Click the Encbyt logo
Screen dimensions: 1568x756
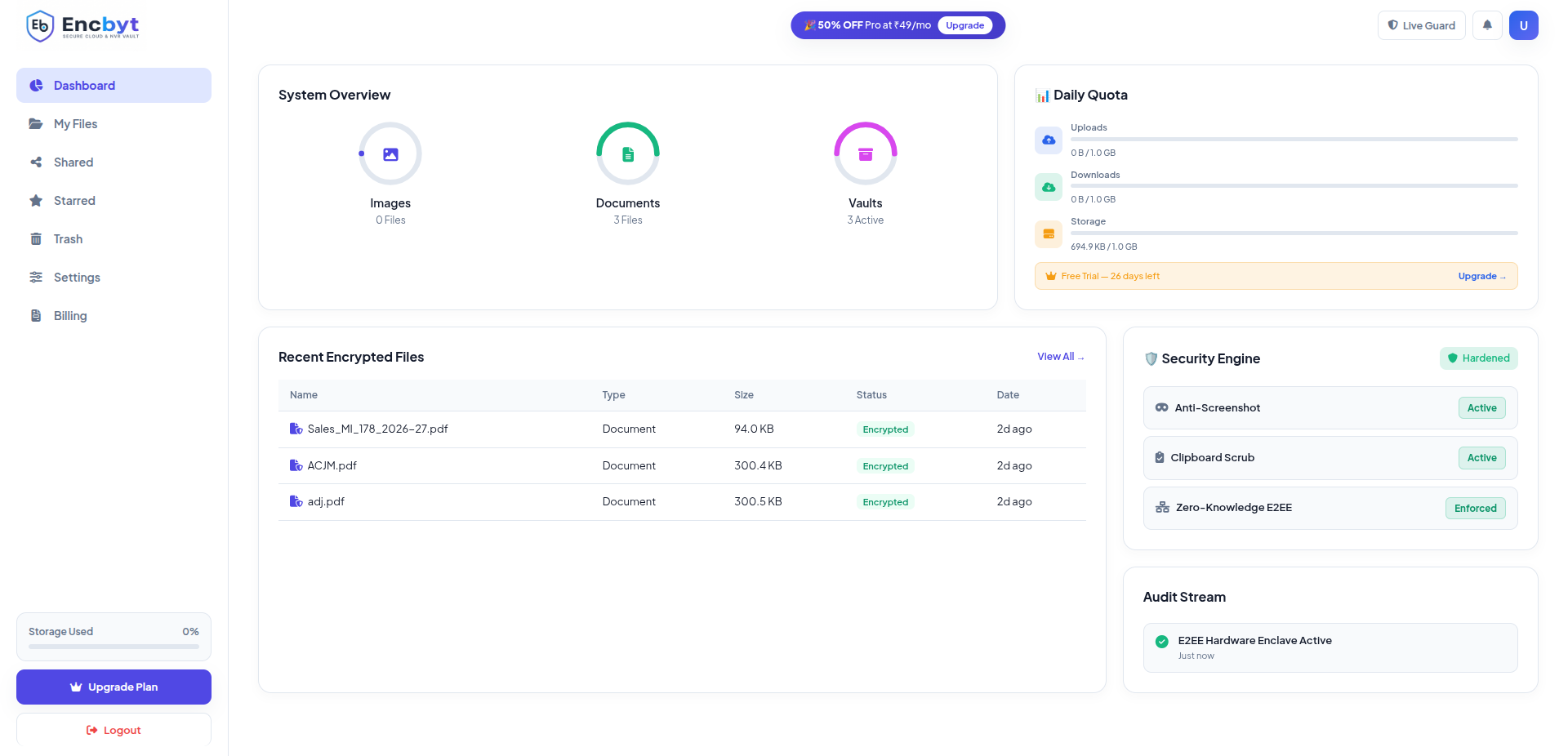[82, 26]
